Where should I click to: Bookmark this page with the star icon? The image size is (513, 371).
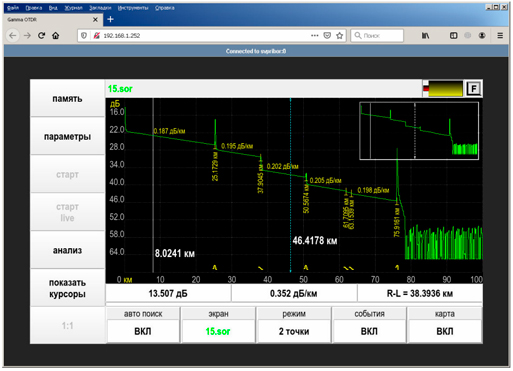[x=339, y=35]
